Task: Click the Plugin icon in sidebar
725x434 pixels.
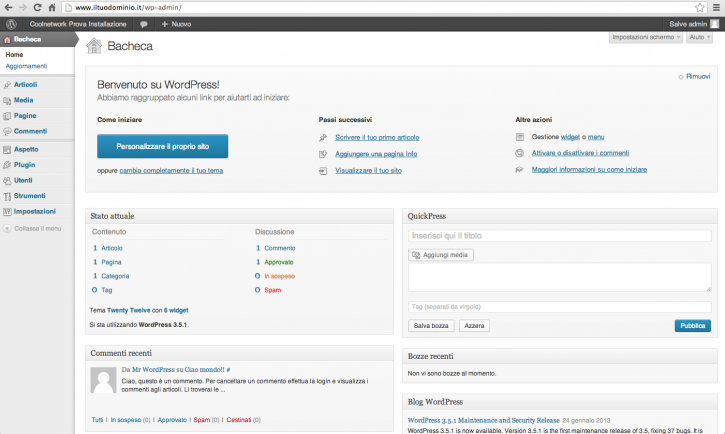Action: 7,165
